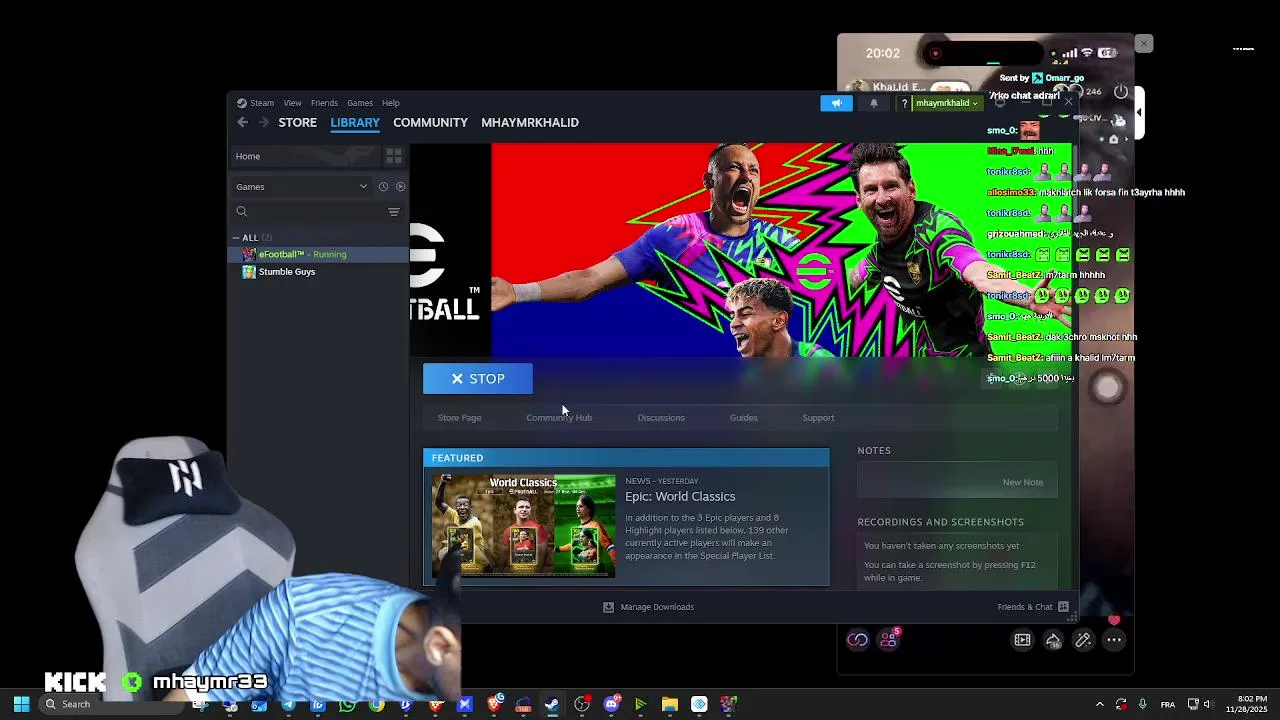Collapse the overlay side arrow panel
Image resolution: width=1280 pixels, height=720 pixels.
(x=1138, y=111)
